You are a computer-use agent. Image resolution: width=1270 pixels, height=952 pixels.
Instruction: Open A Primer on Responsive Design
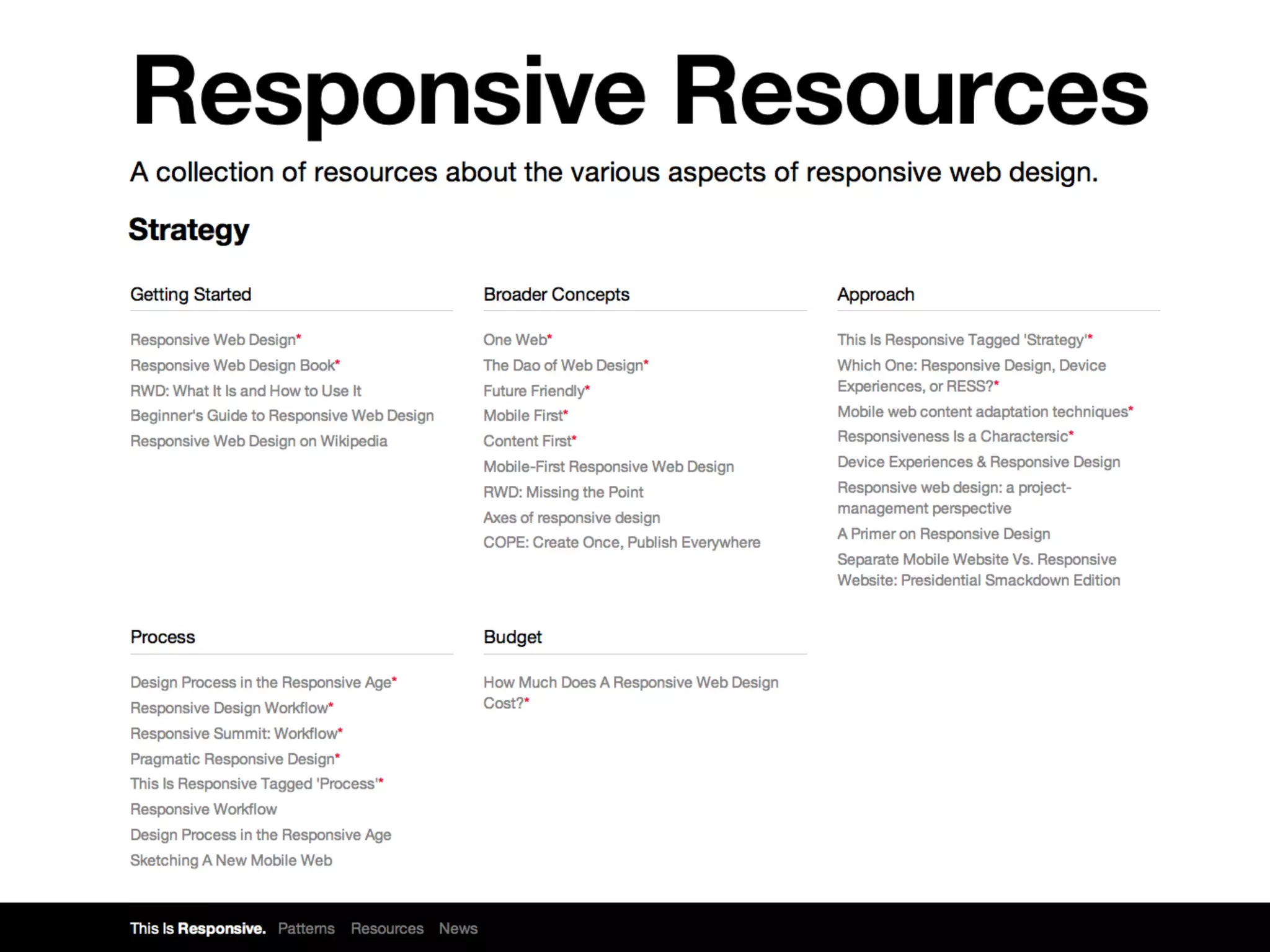[943, 534]
